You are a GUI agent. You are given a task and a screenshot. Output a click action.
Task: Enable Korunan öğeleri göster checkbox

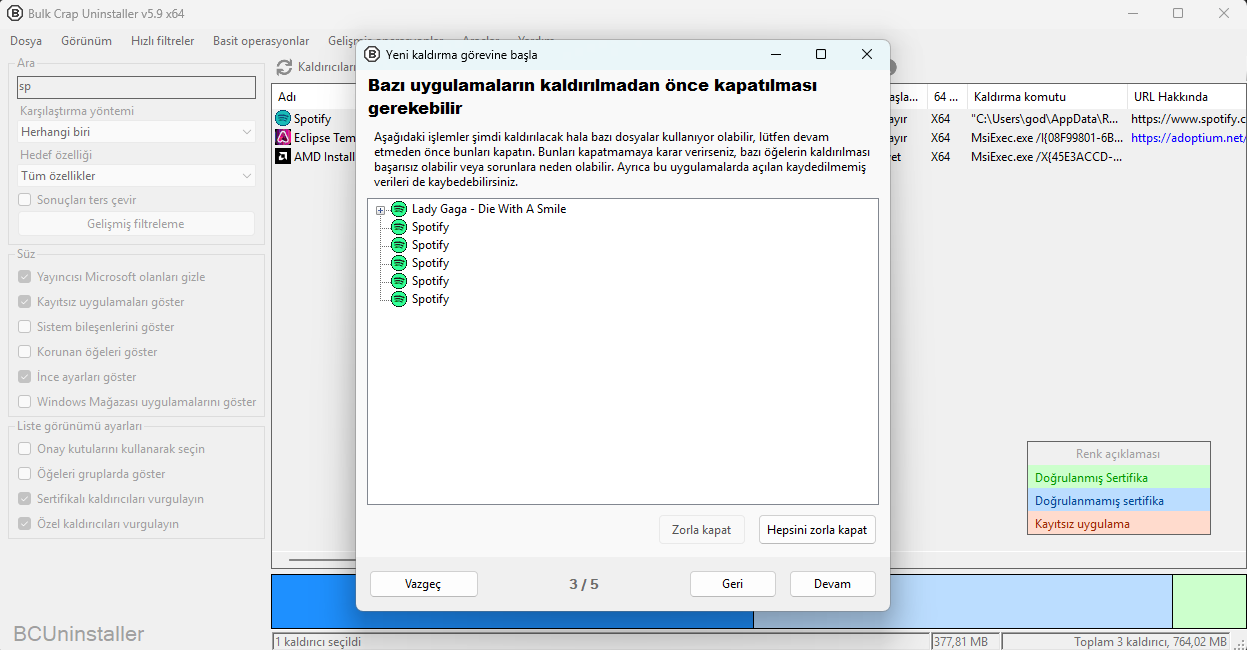[26, 352]
